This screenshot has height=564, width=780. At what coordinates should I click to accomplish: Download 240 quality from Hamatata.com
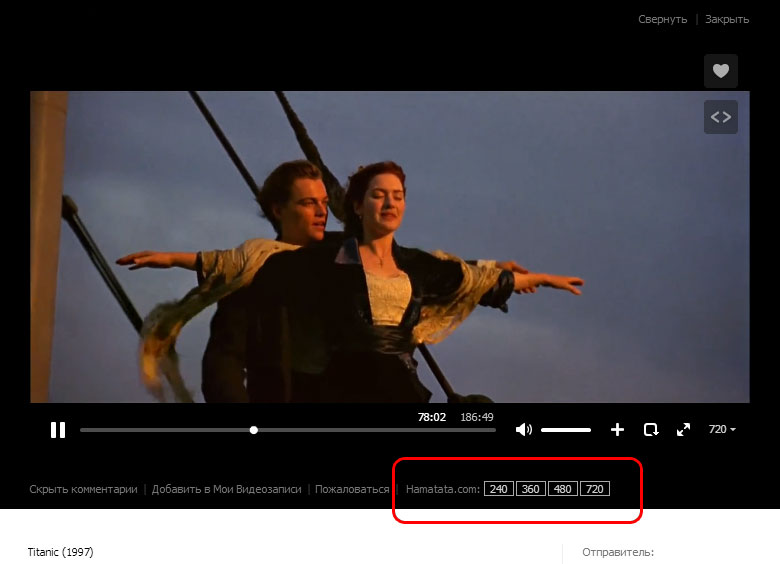[498, 489]
